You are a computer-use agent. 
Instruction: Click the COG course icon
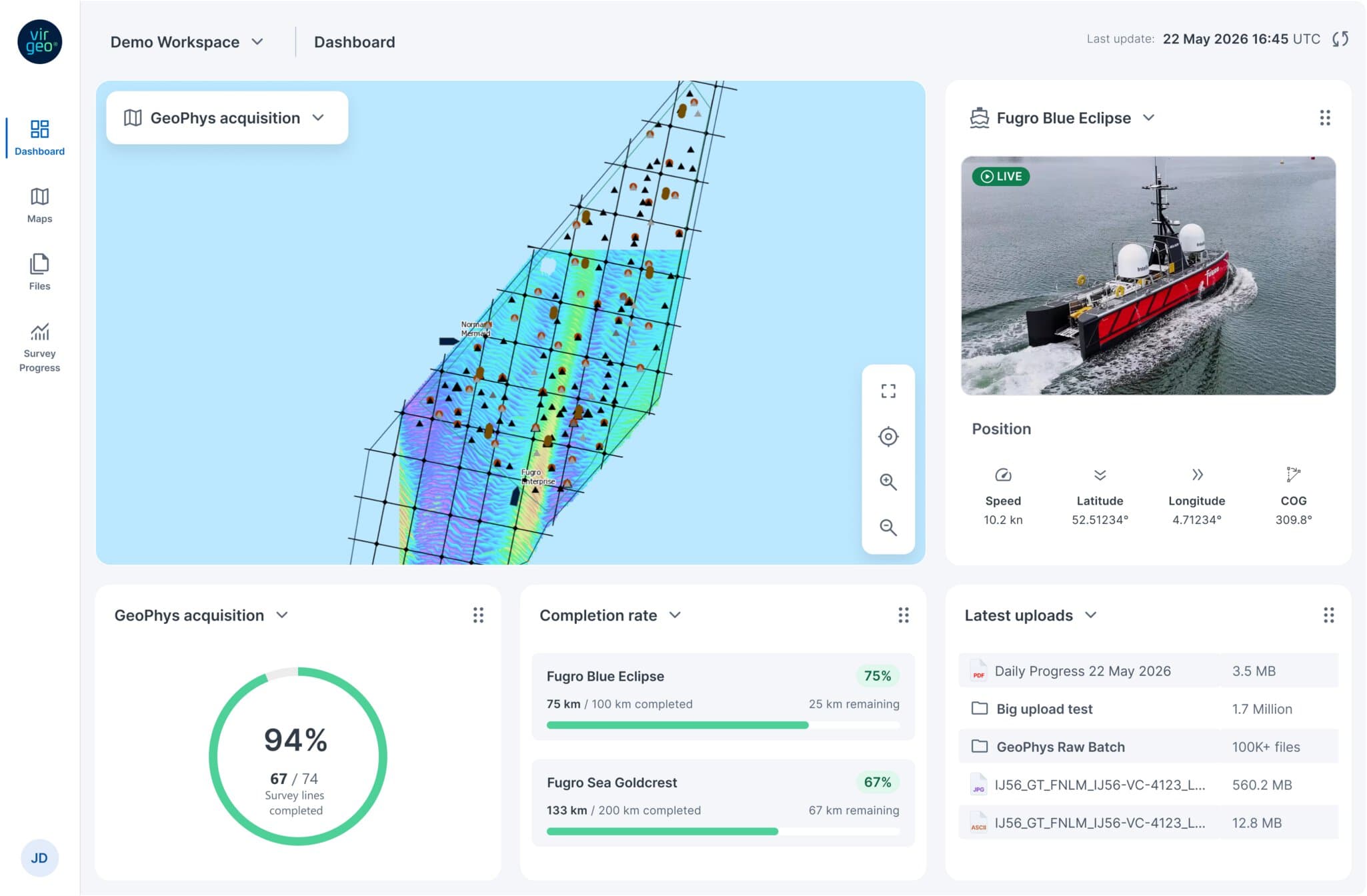tap(1293, 475)
